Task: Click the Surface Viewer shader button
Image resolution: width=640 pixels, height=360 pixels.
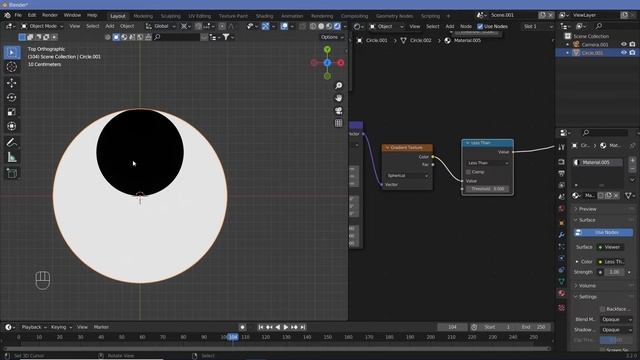Action: (x=610, y=247)
